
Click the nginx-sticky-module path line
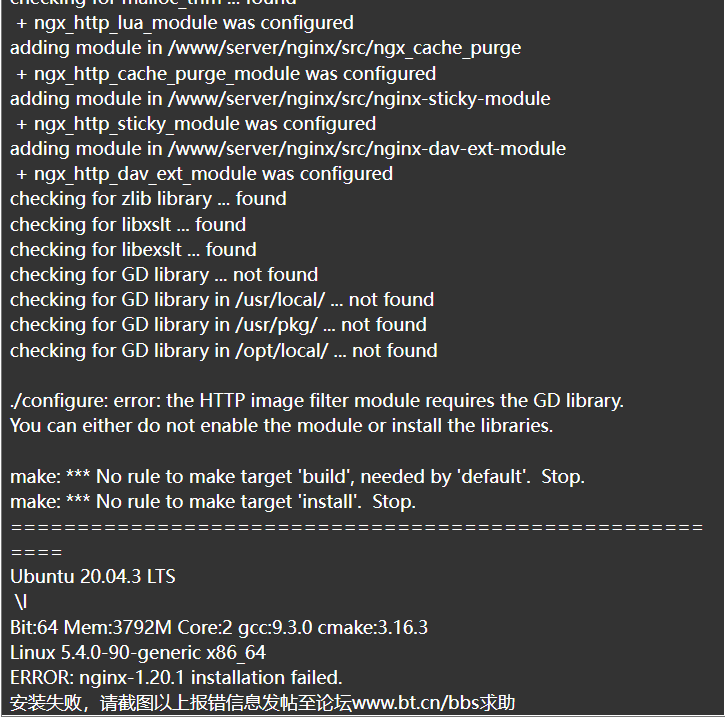[x=280, y=99]
